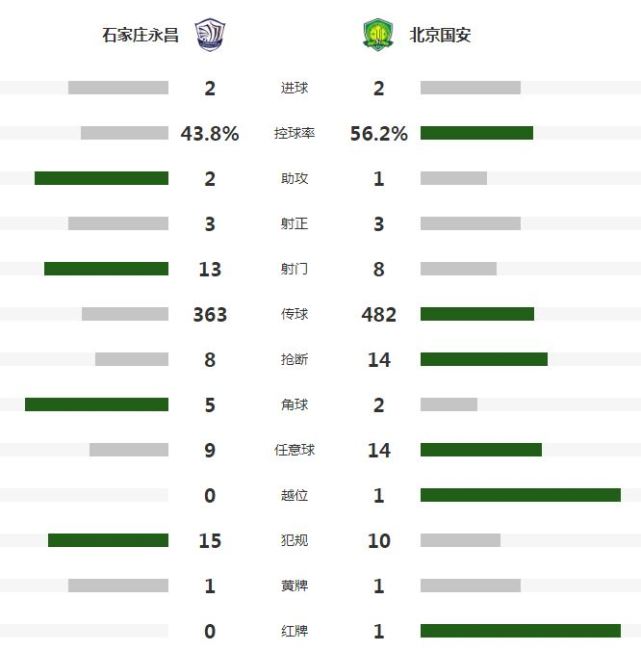Select the 抢断 tackles stat label
641x651 pixels.
point(294,359)
